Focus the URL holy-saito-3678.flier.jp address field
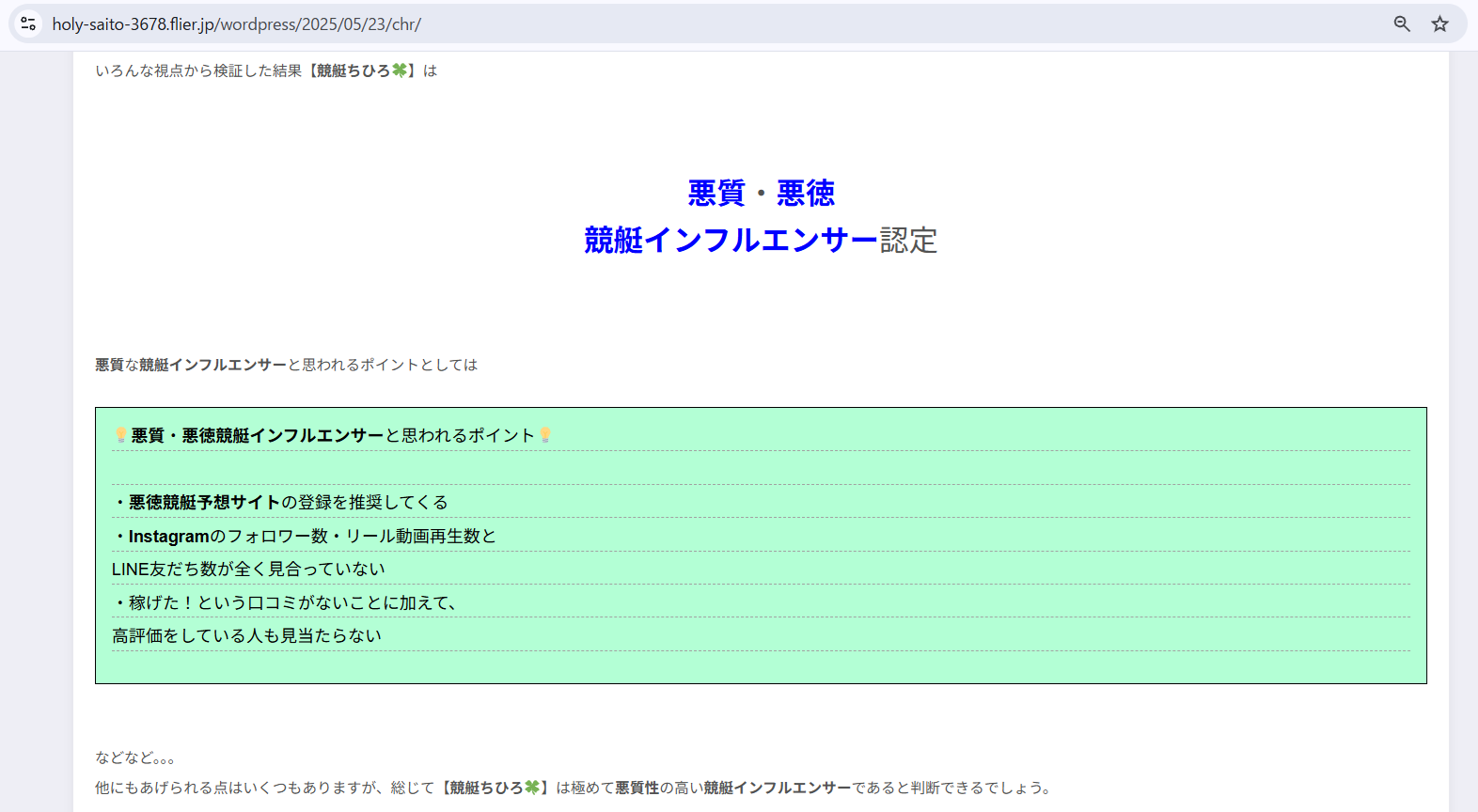 (236, 23)
